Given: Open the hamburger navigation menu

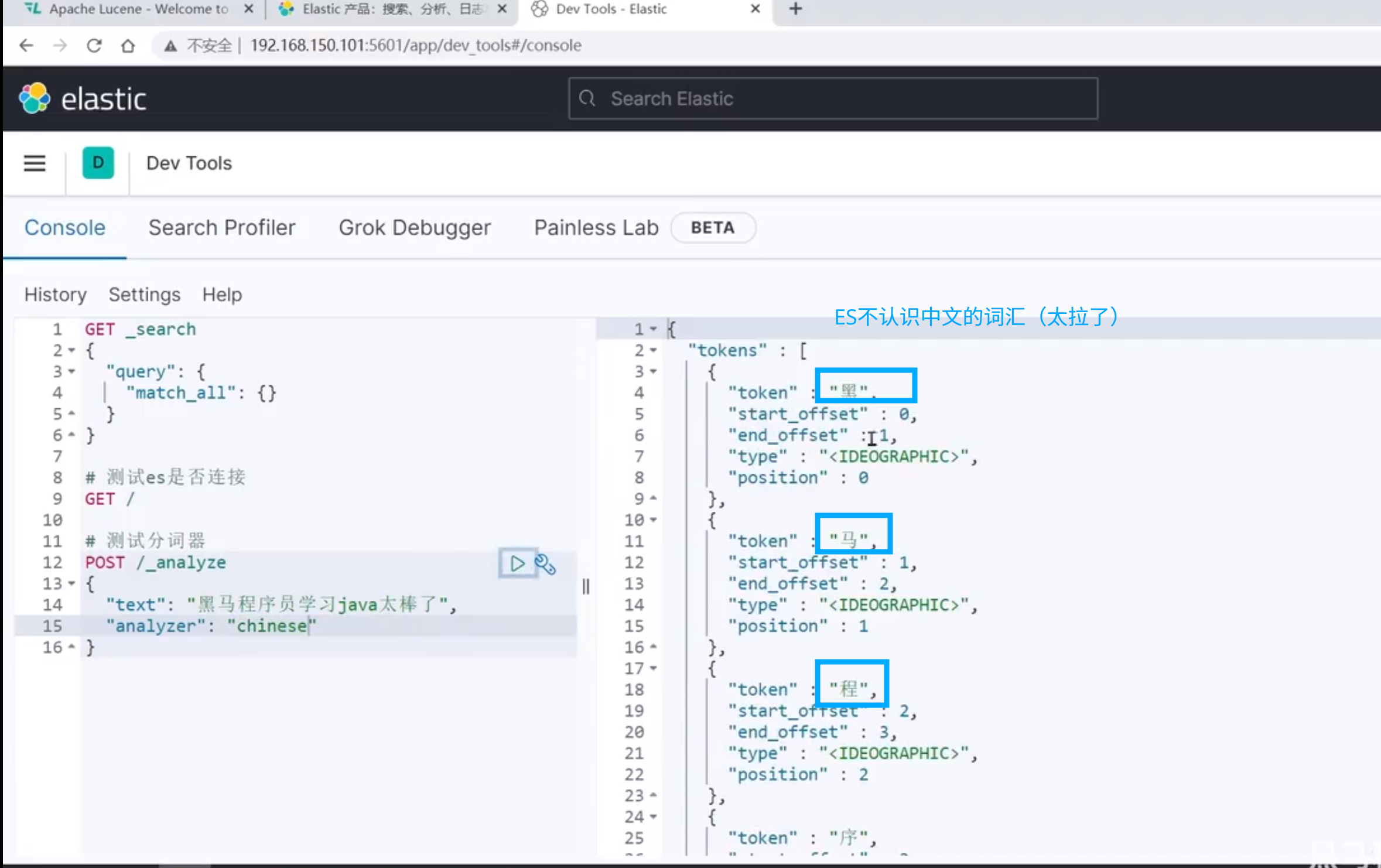Looking at the screenshot, I should (34, 163).
